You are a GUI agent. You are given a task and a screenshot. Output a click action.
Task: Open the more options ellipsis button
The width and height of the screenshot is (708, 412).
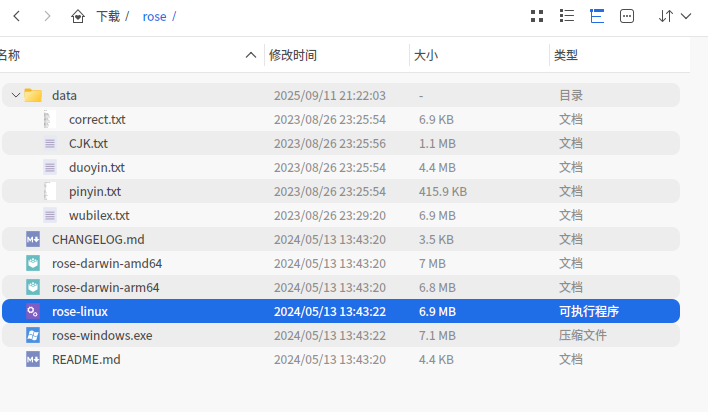point(627,16)
